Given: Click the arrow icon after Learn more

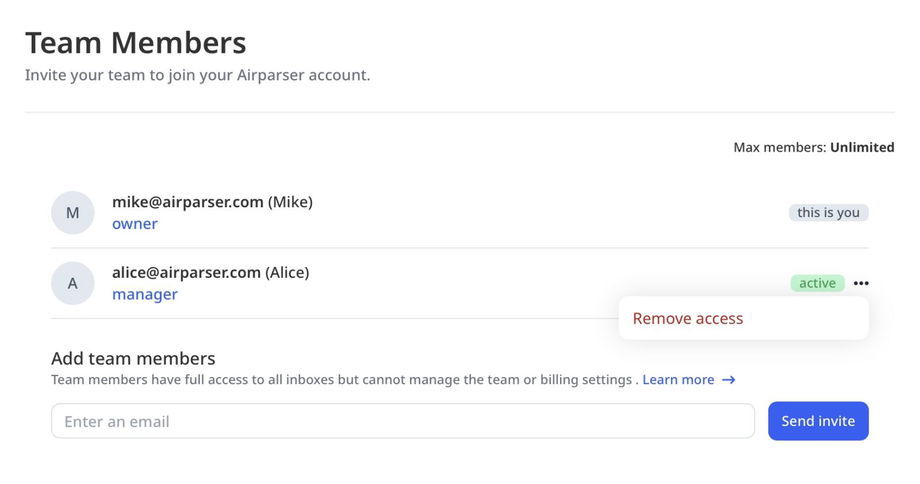Looking at the screenshot, I should (729, 380).
